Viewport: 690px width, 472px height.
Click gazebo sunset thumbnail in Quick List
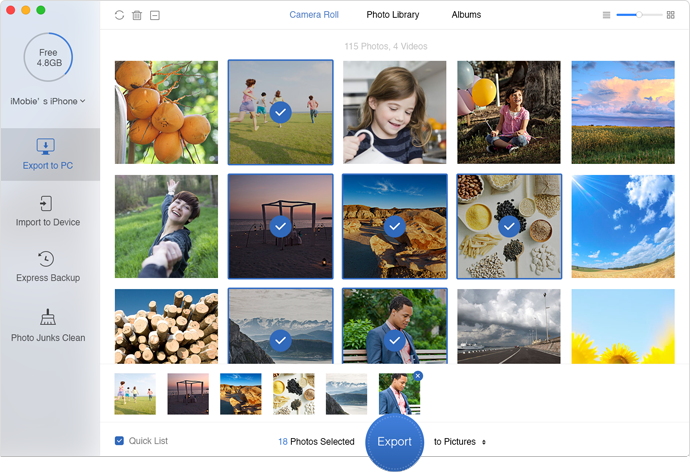(188, 394)
